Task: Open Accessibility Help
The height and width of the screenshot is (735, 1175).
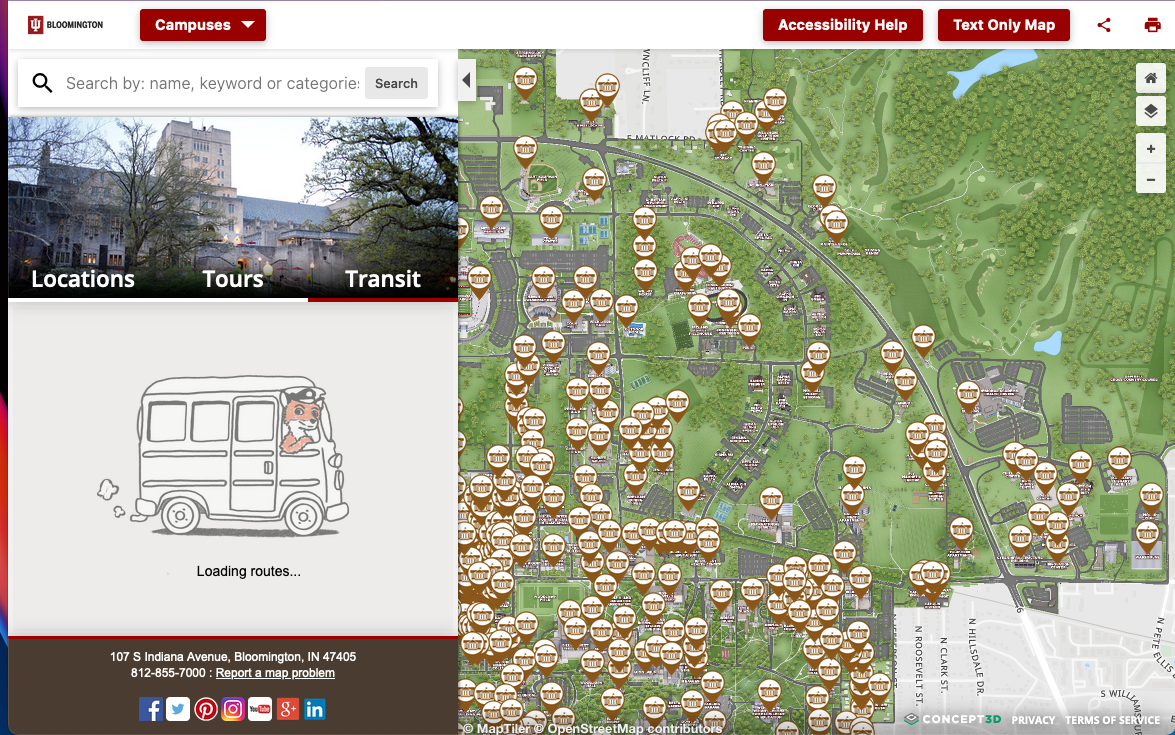Action: coord(842,25)
